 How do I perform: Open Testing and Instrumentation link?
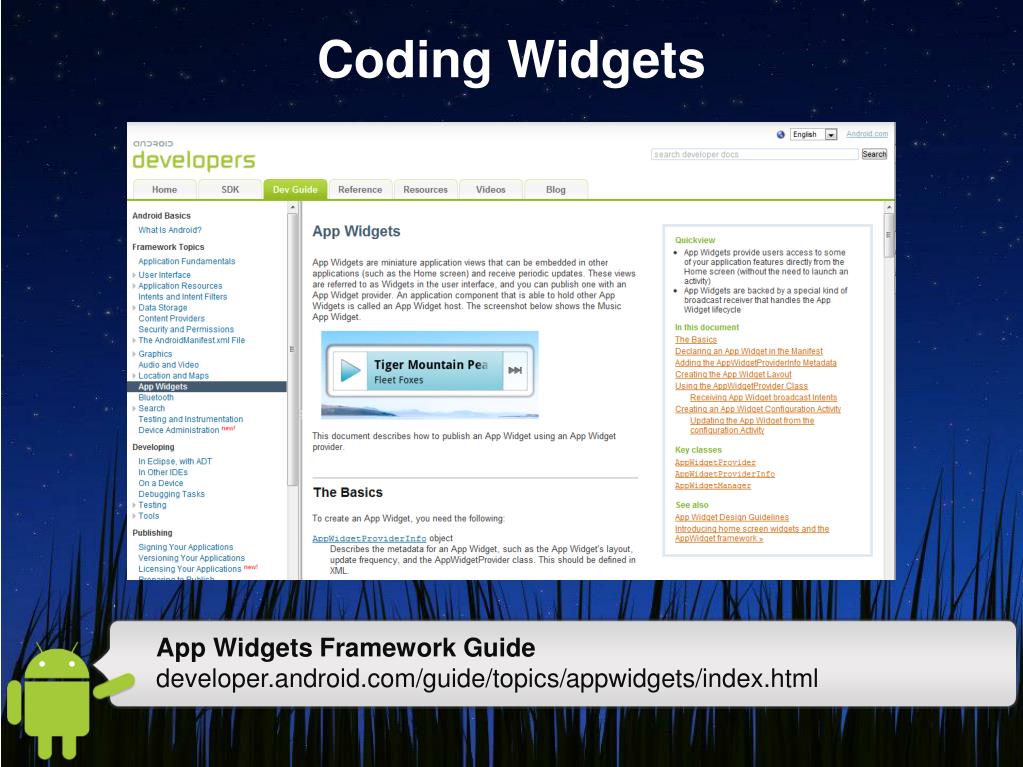click(x=191, y=419)
